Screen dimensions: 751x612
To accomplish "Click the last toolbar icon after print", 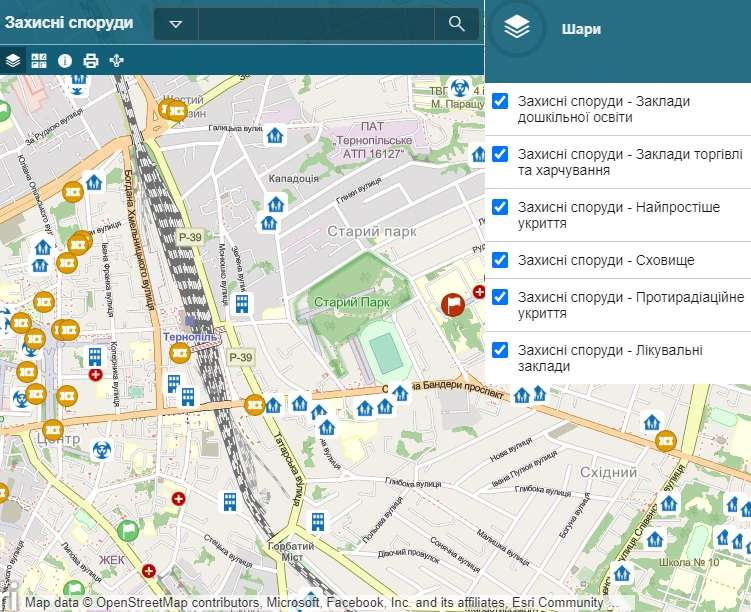I will point(117,60).
